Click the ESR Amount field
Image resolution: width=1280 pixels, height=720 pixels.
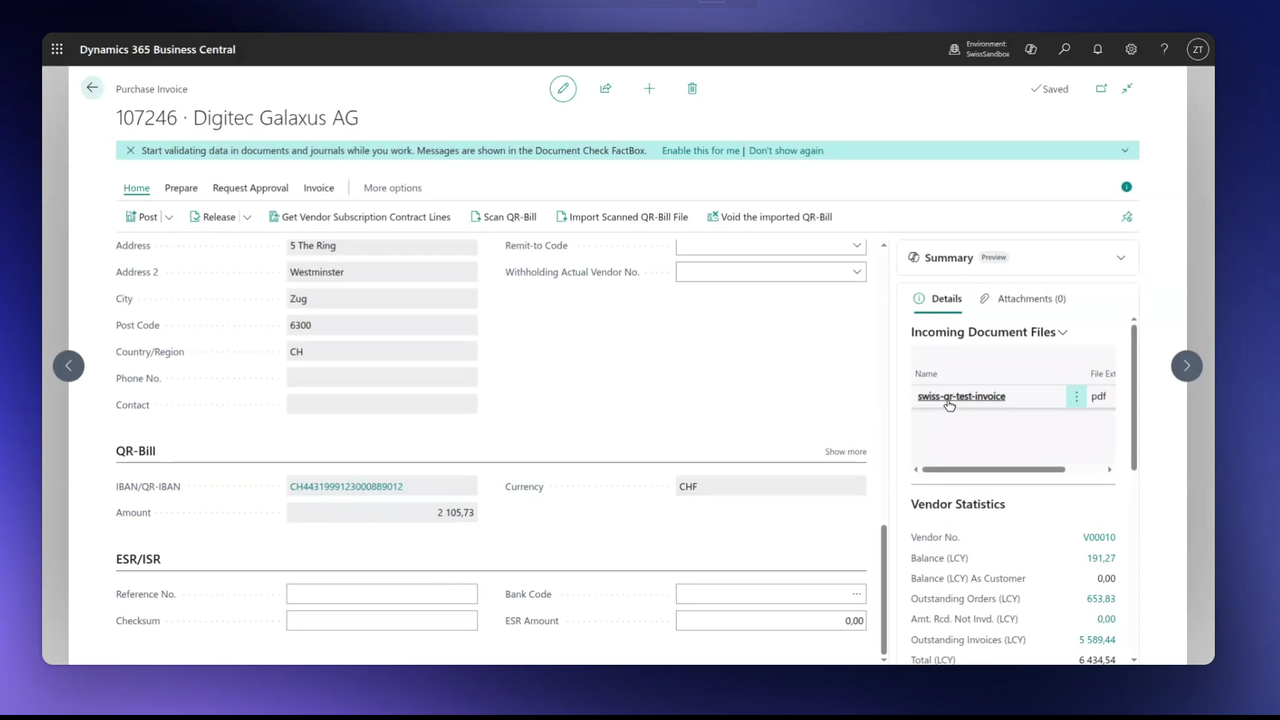[x=771, y=621]
